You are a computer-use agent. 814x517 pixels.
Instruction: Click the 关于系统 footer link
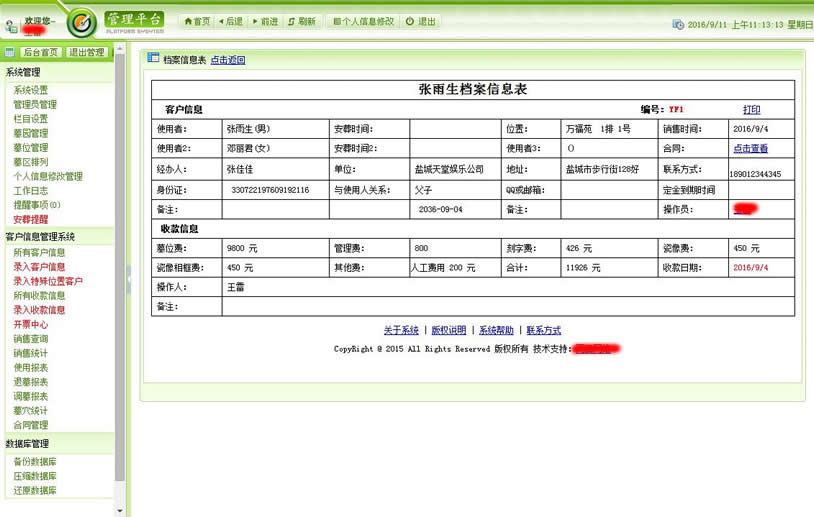401,330
